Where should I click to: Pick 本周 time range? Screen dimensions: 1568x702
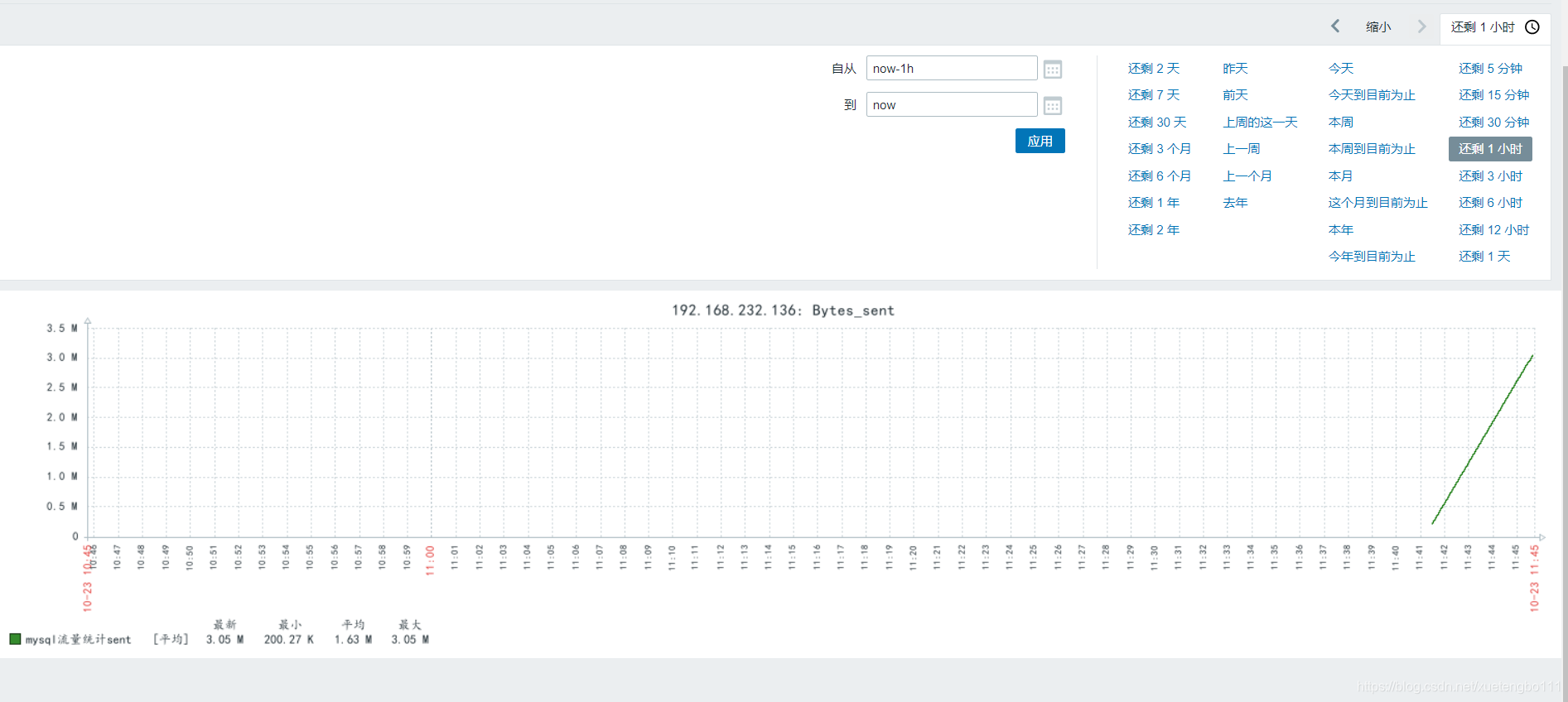click(1341, 123)
